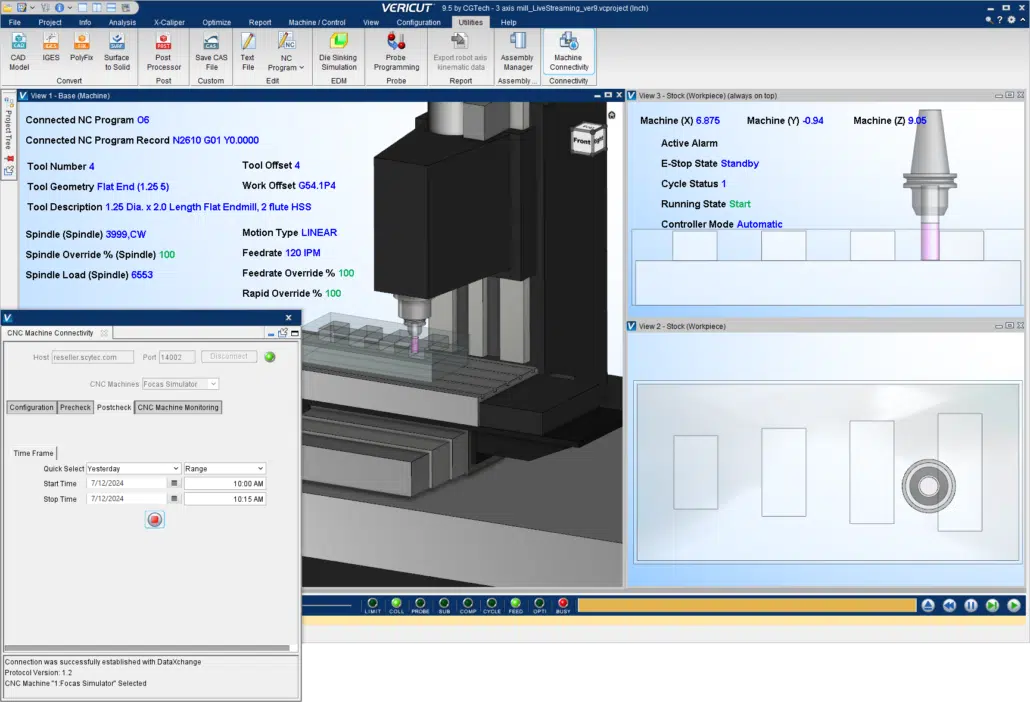This screenshot has height=702, width=1030.
Task: Click the Machine Connectivity ribbon icon
Action: (x=569, y=51)
